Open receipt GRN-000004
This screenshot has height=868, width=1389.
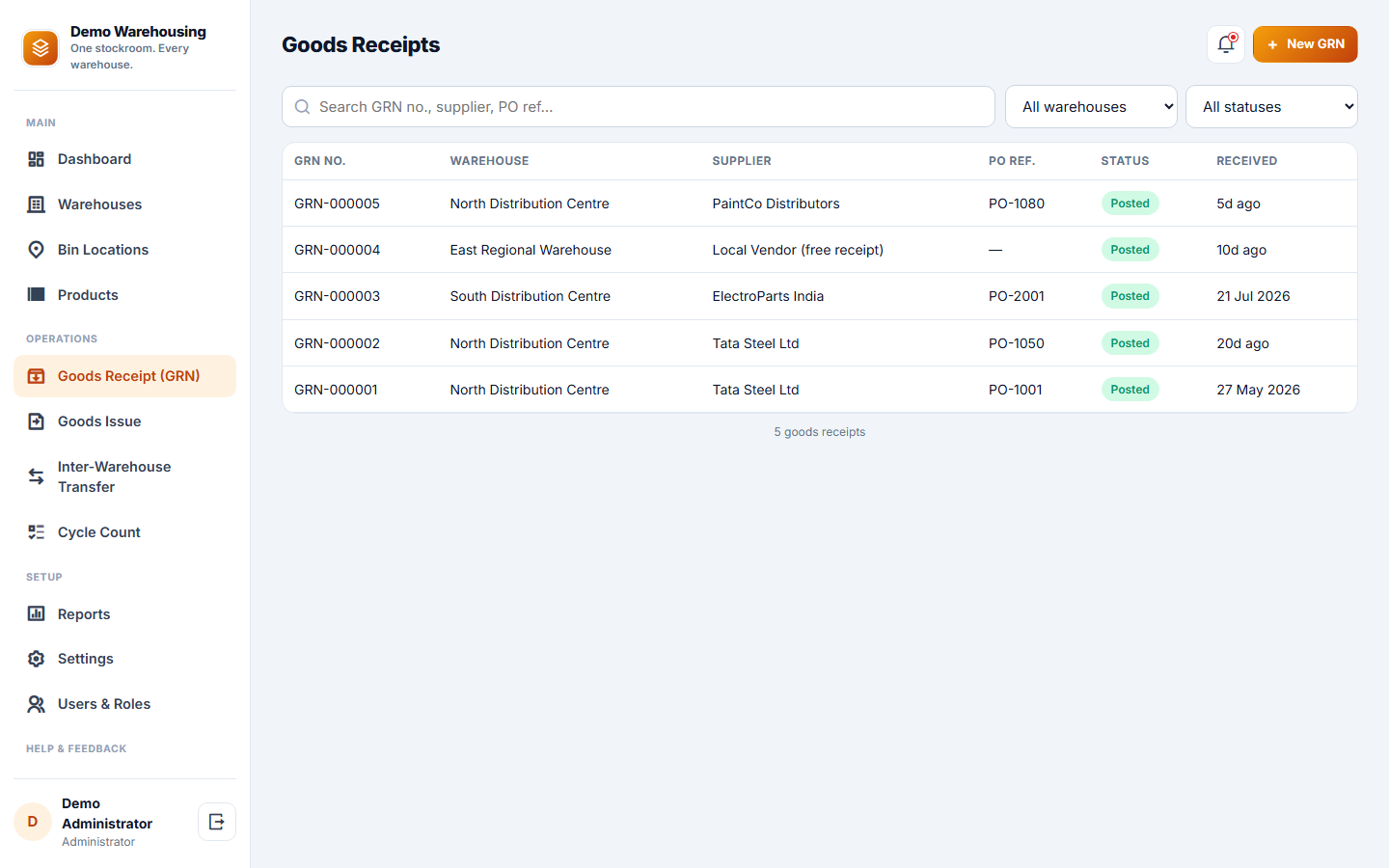337,250
